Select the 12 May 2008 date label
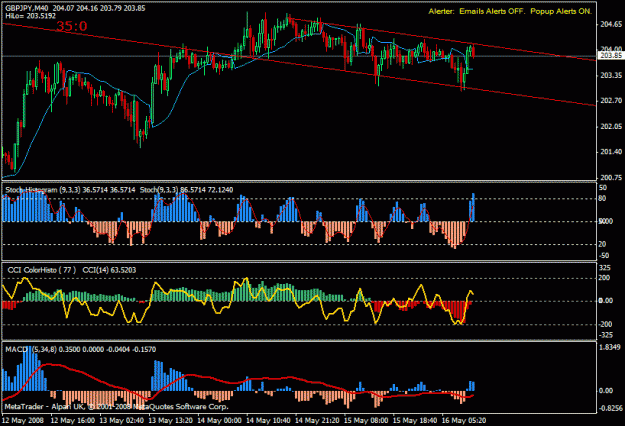625x426 pixels. pyautogui.click(x=23, y=420)
